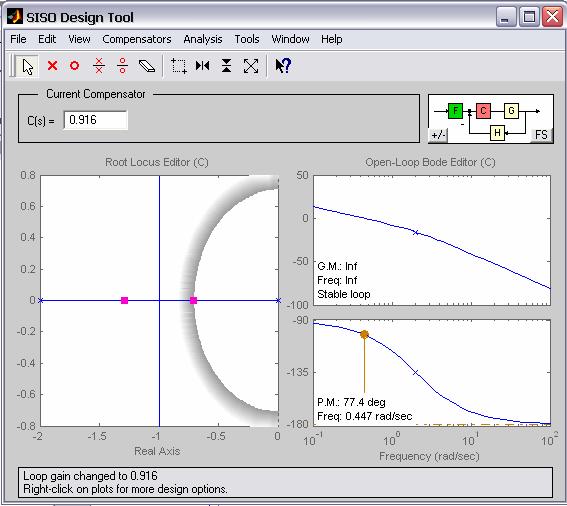This screenshot has height=506, width=567.
Task: Choose the add real pole tool
Action: point(52,66)
